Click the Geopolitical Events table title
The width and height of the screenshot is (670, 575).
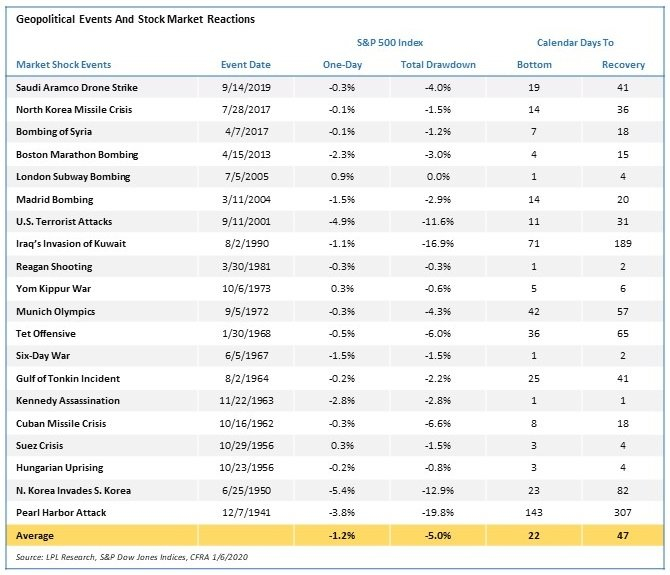click(135, 19)
